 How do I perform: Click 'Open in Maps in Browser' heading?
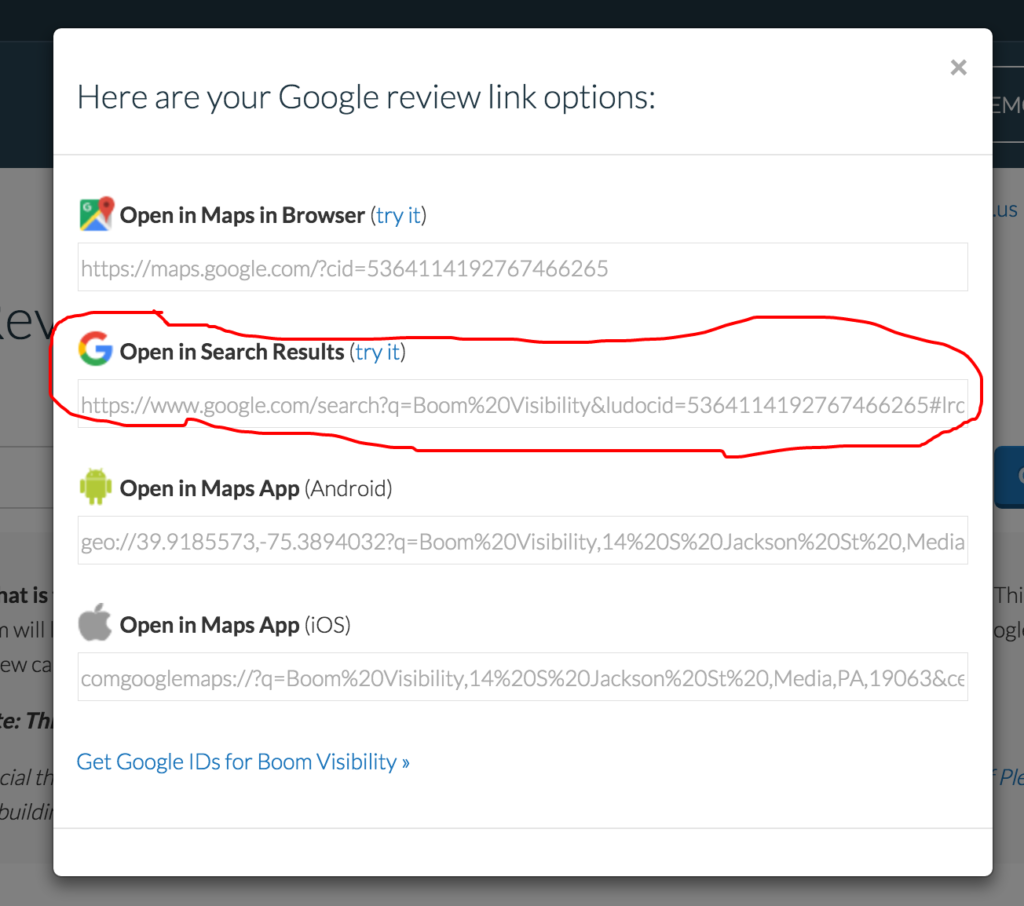(242, 215)
